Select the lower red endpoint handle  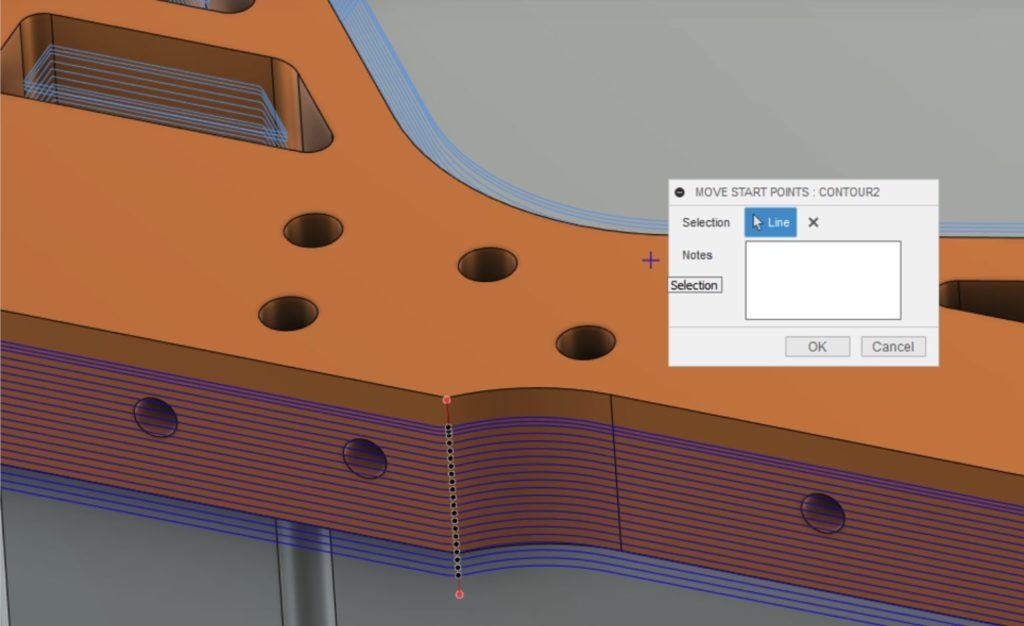click(459, 595)
